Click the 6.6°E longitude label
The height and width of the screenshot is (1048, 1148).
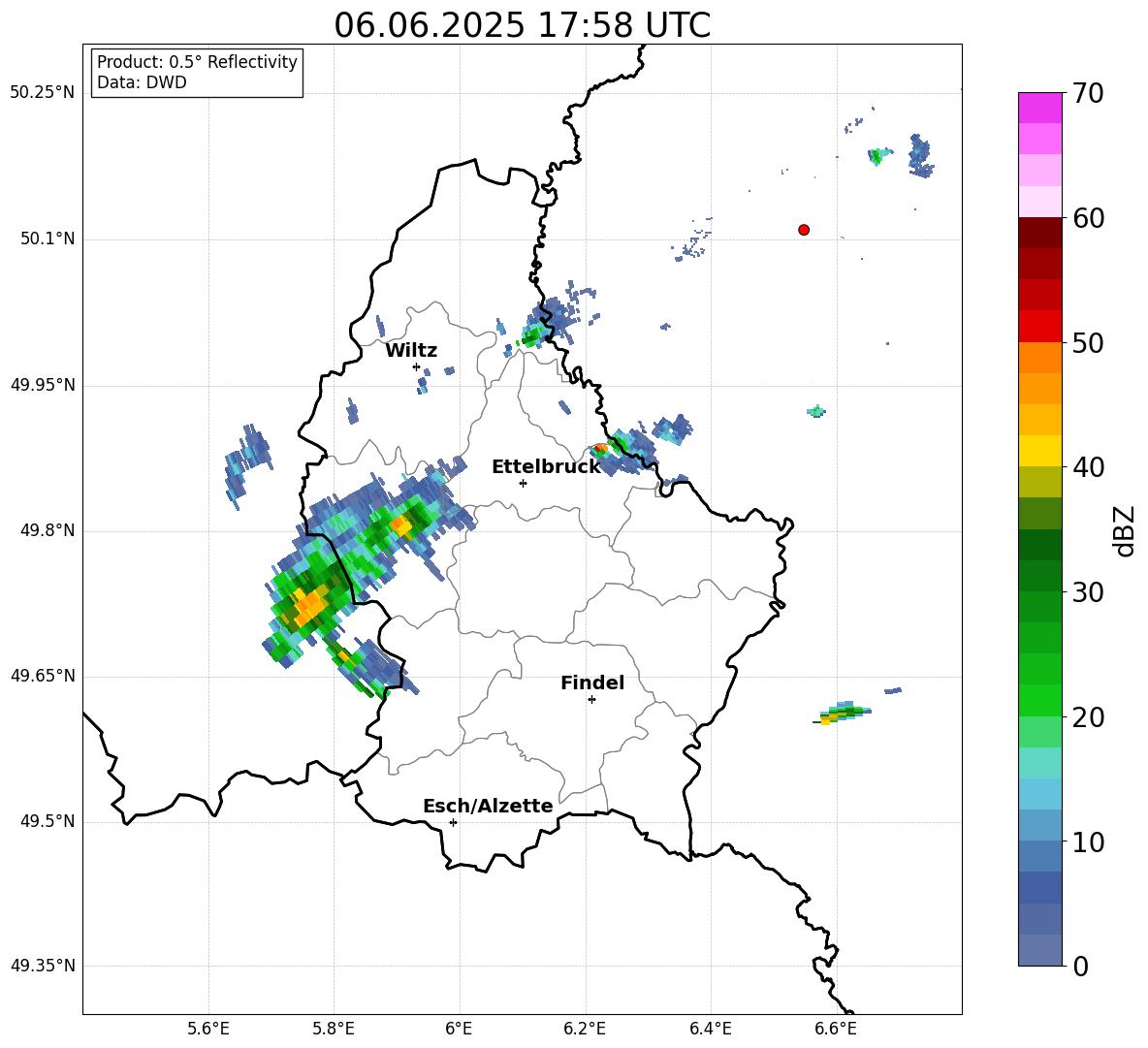point(836,1029)
